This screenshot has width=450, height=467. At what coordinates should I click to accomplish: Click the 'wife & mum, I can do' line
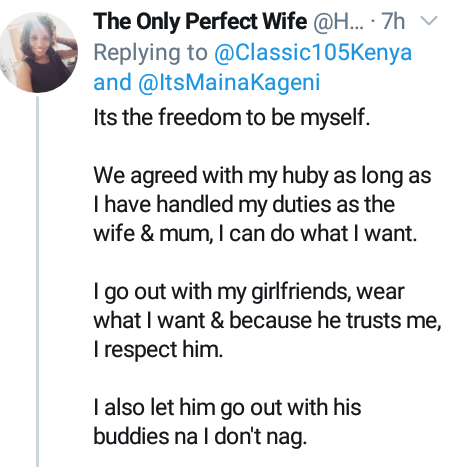(x=255, y=233)
